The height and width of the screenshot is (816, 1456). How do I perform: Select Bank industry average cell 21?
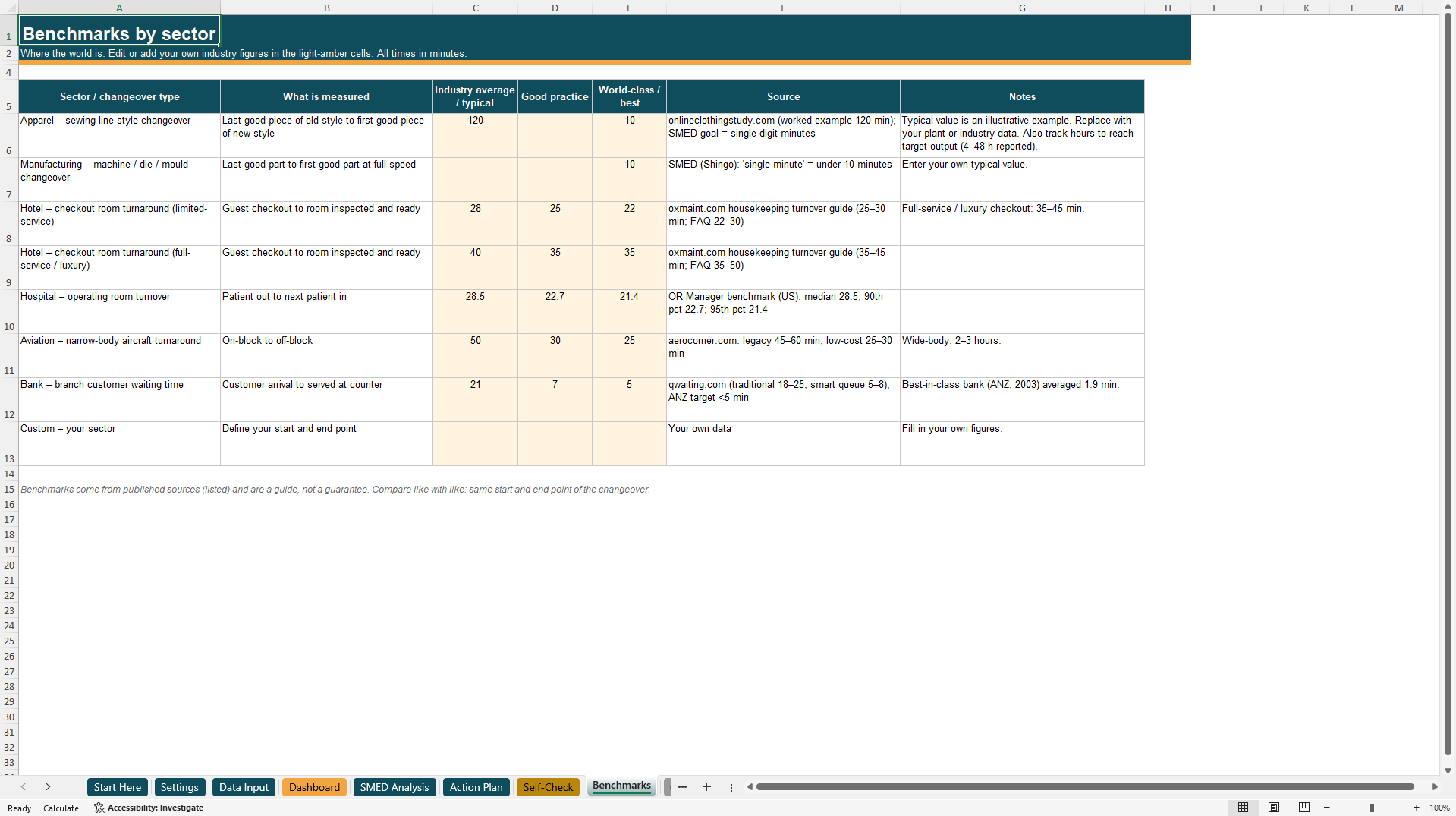[x=476, y=399]
